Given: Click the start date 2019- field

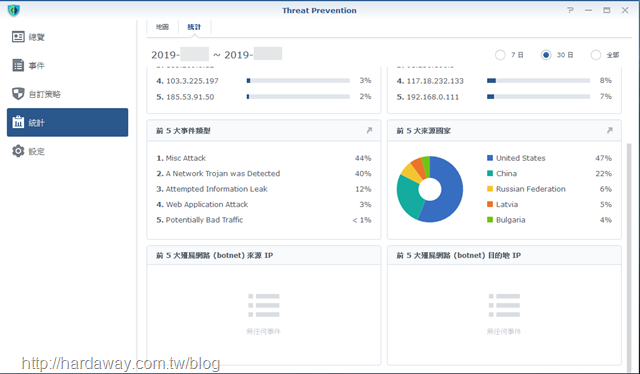Looking at the screenshot, I should (x=180, y=54).
